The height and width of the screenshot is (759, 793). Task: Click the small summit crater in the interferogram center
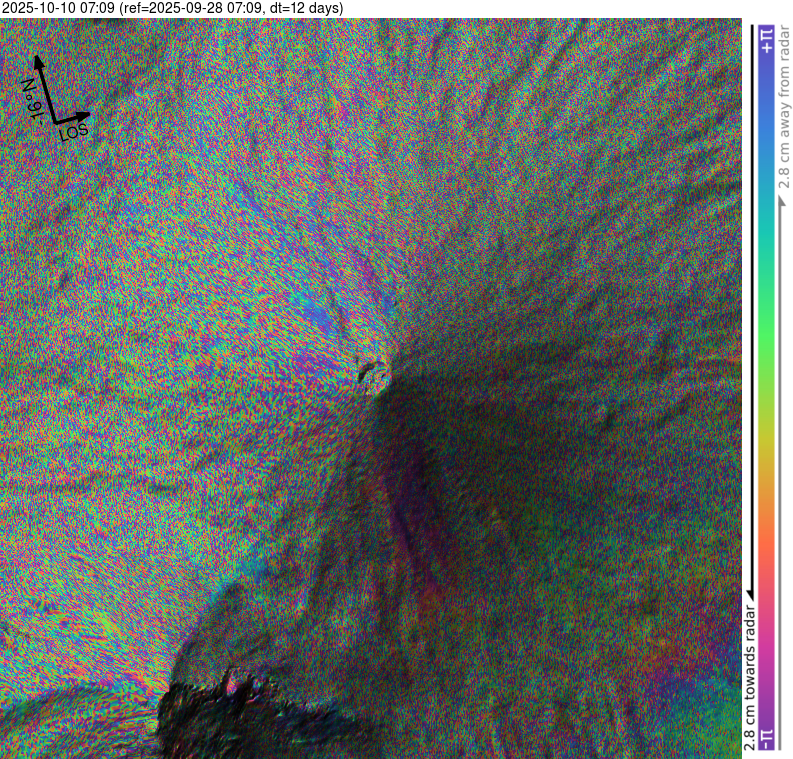pos(372,375)
